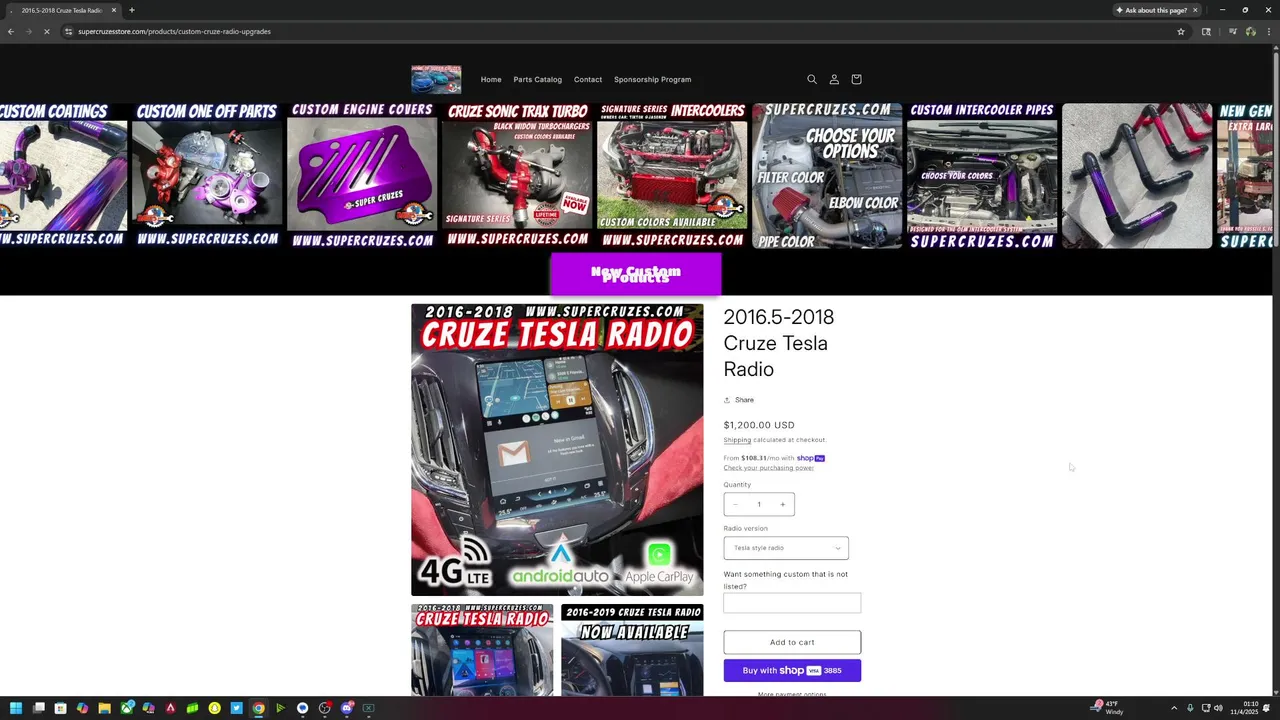Open Windows Start menu
Viewport: 1280px width, 720px height.
[16, 708]
